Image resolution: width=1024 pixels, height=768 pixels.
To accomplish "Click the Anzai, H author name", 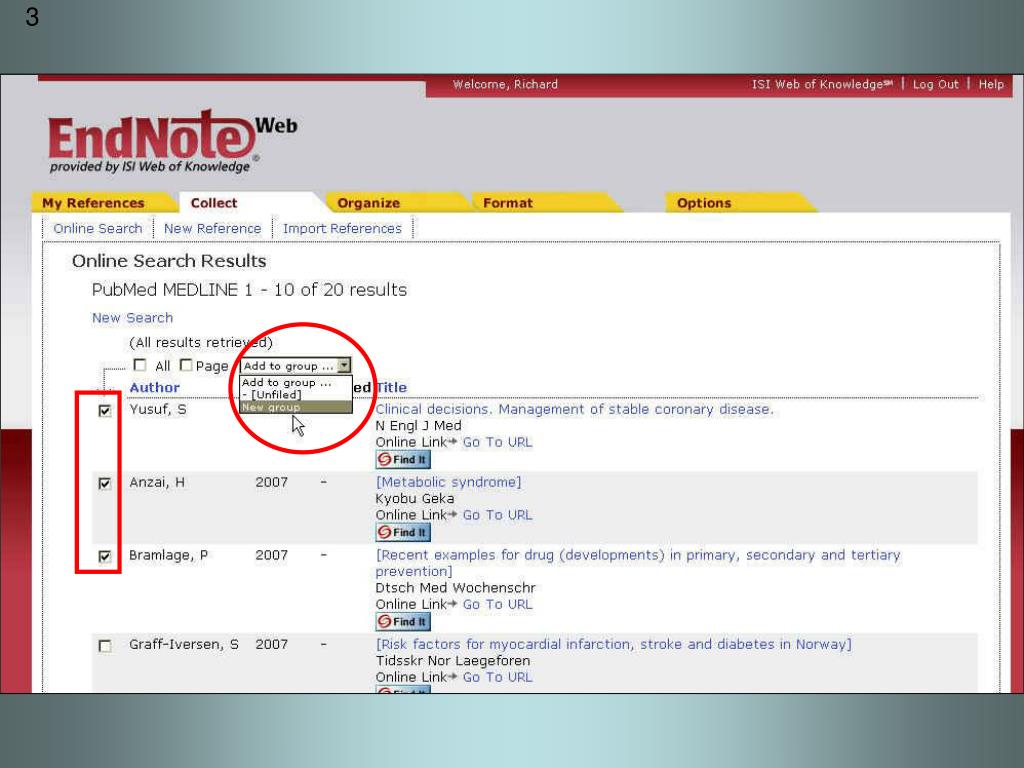I will (x=157, y=483).
